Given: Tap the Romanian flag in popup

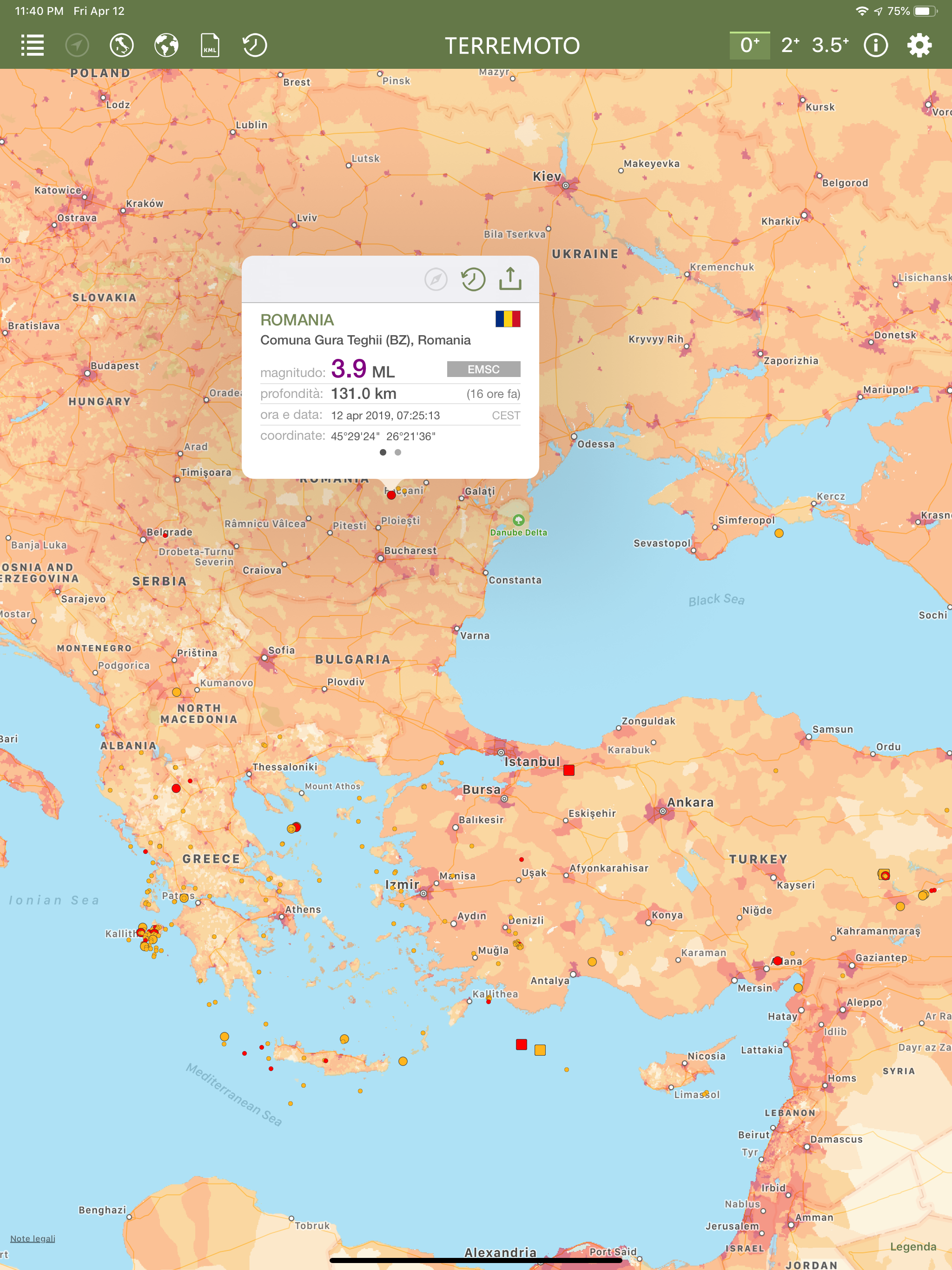Looking at the screenshot, I should pyautogui.click(x=508, y=318).
